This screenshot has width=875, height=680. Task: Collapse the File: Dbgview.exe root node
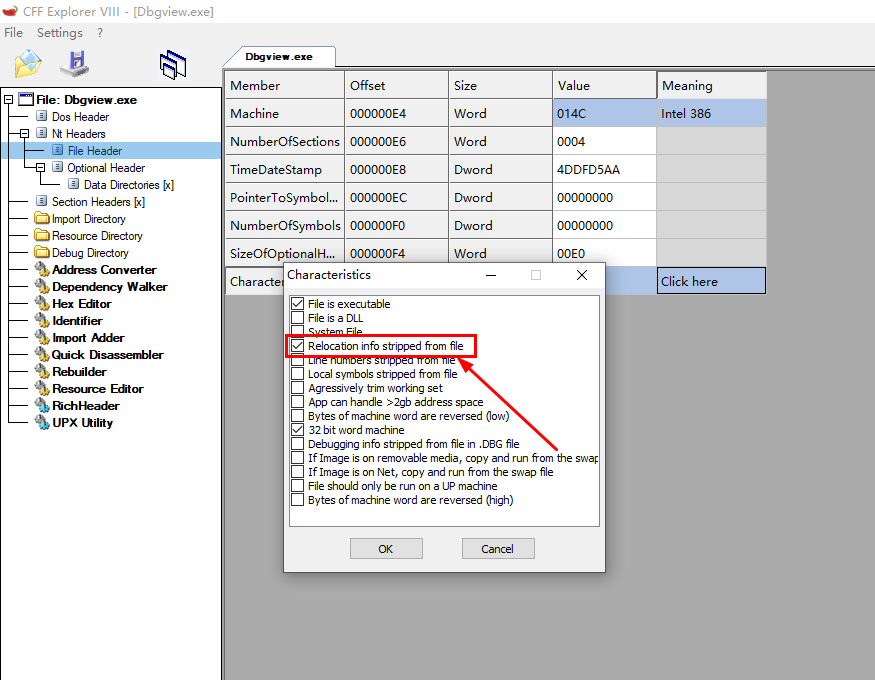tap(8, 99)
